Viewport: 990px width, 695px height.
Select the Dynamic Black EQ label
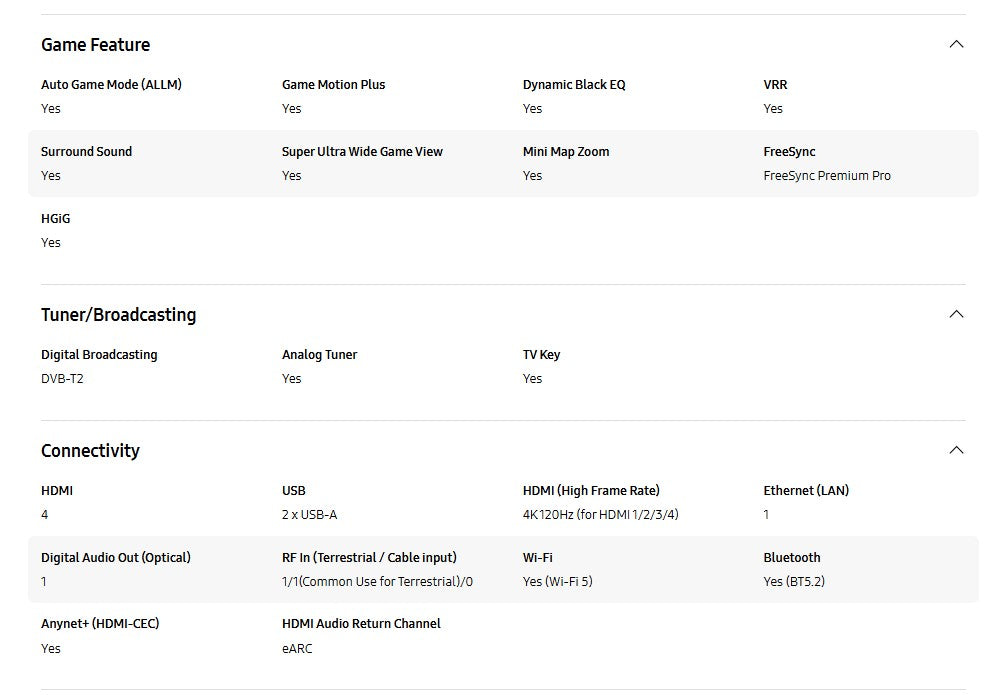tap(573, 85)
